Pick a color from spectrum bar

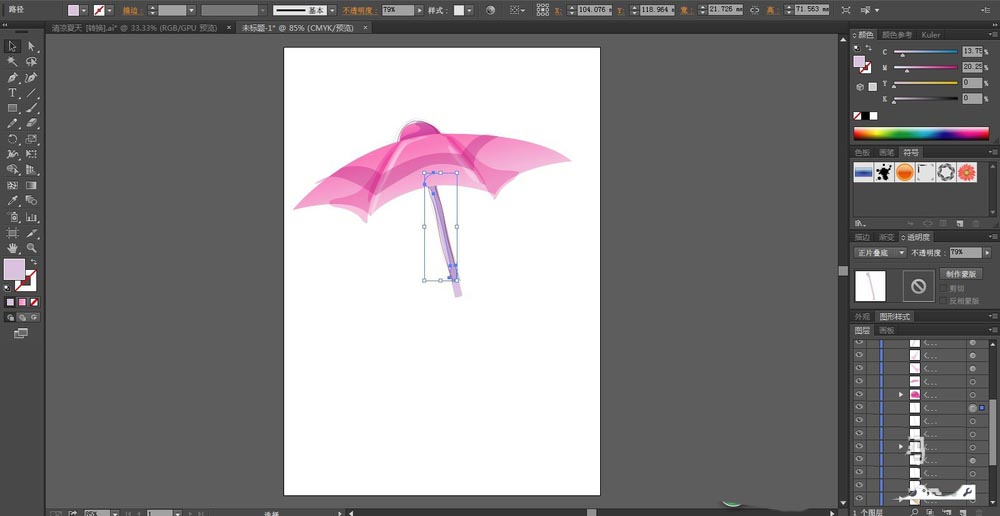tap(921, 133)
